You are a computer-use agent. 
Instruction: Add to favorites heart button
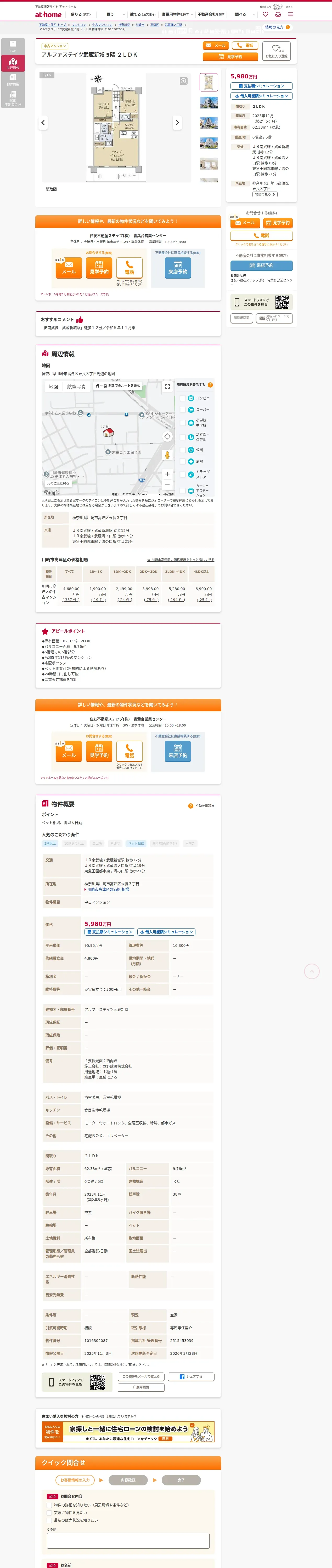pyautogui.click(x=277, y=51)
